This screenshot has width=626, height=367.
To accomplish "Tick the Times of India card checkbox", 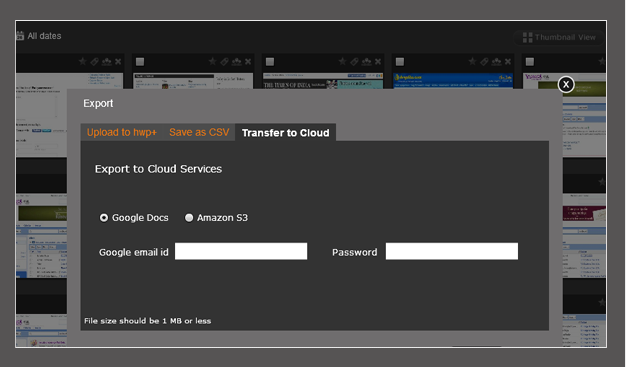I will pyautogui.click(x=270, y=61).
